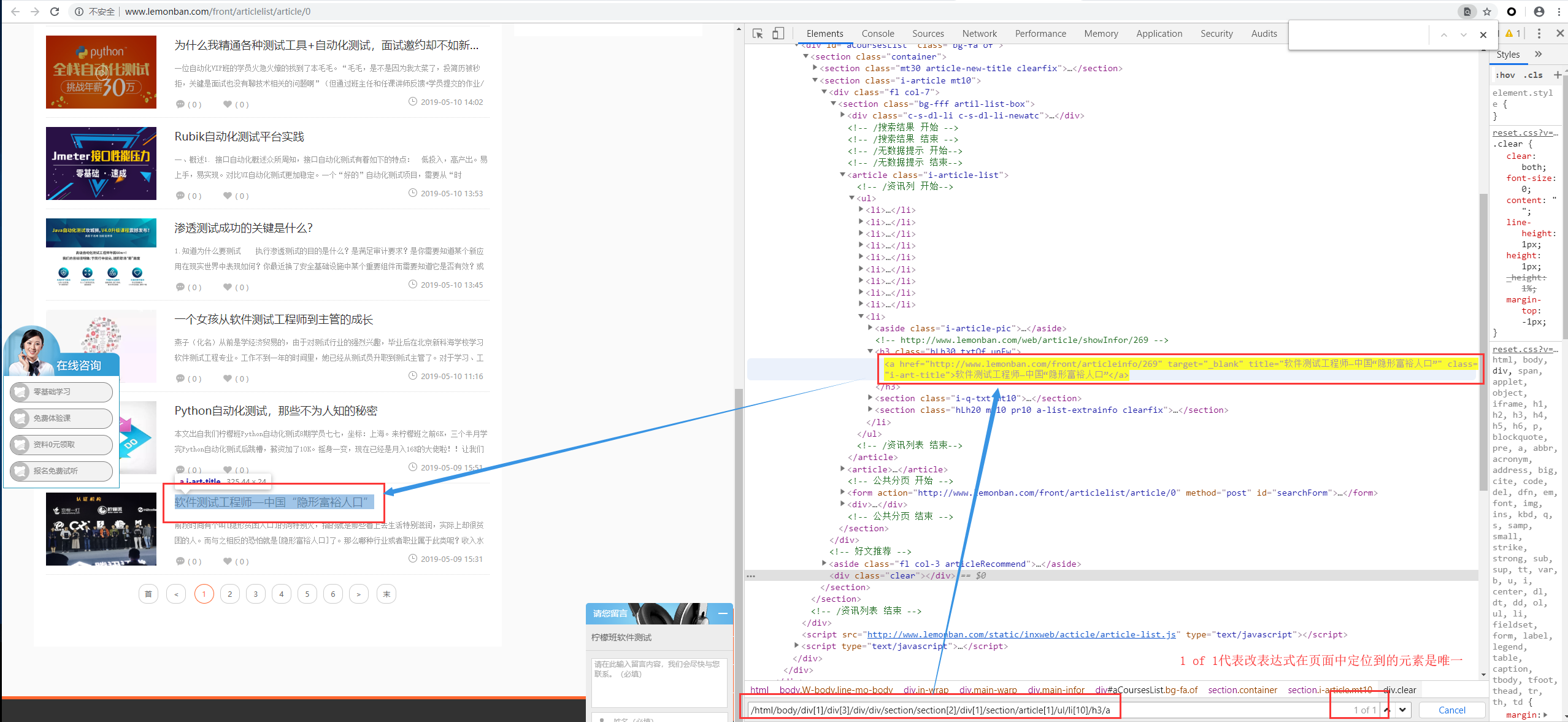This screenshot has height=722, width=1568.
Task: Open DevTools three-dot customize menu
Action: tap(1539, 34)
